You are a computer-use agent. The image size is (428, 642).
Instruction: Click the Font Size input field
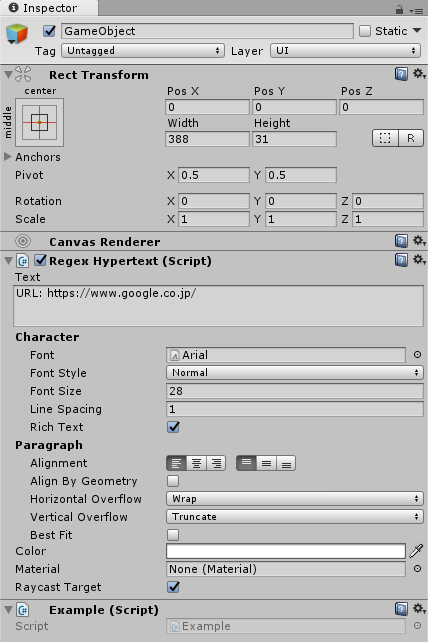click(295, 391)
